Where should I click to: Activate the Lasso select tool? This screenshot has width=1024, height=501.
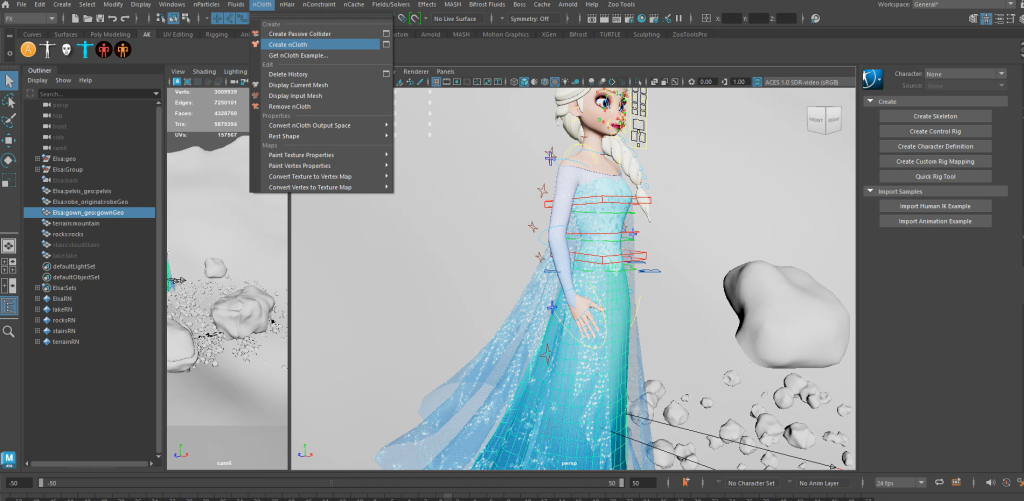tap(9, 101)
